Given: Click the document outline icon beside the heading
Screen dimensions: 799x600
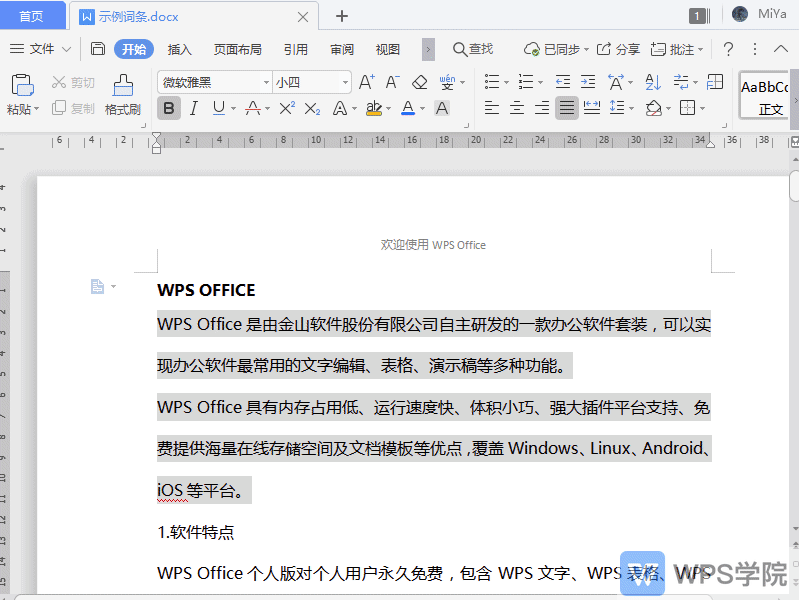Looking at the screenshot, I should tap(97, 286).
